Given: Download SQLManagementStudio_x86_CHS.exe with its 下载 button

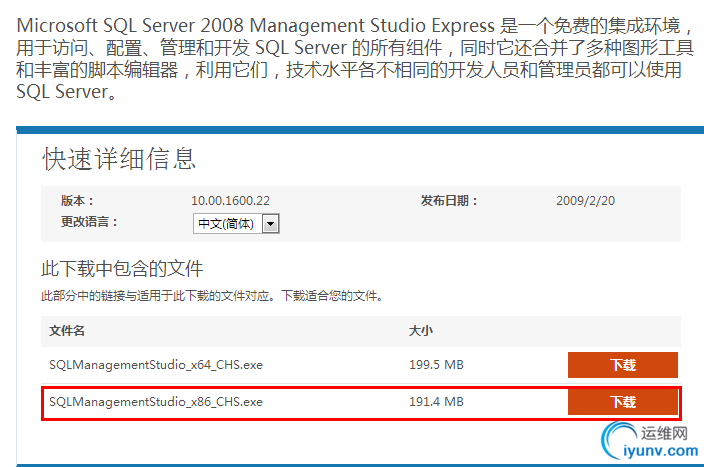Looking at the screenshot, I should tap(623, 401).
